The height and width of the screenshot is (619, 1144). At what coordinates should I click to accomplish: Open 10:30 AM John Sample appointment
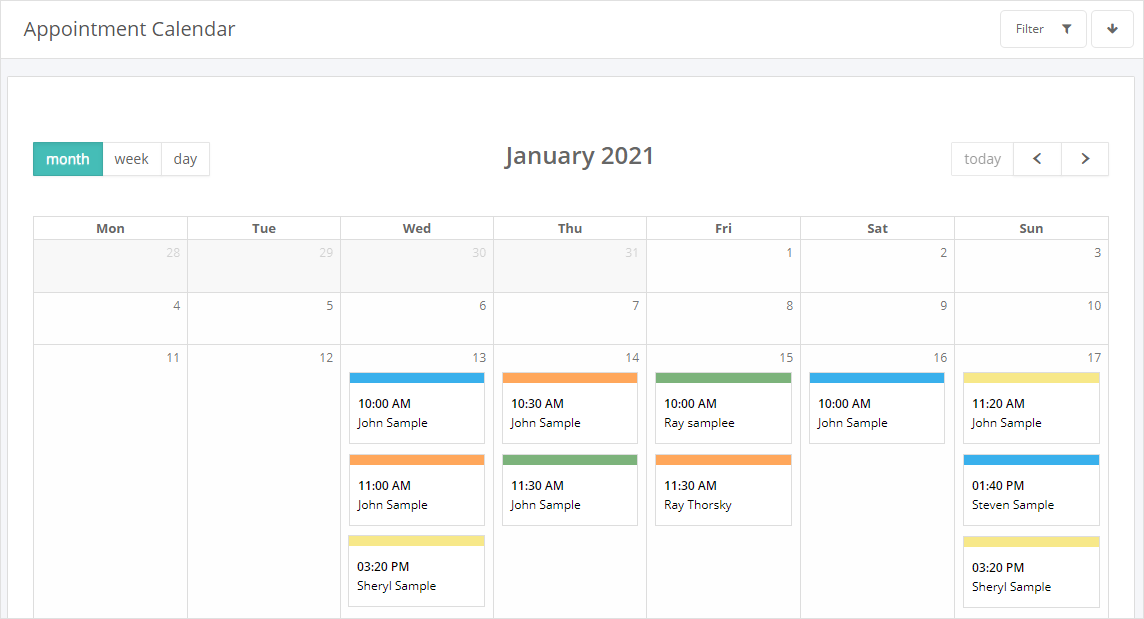tap(569, 413)
